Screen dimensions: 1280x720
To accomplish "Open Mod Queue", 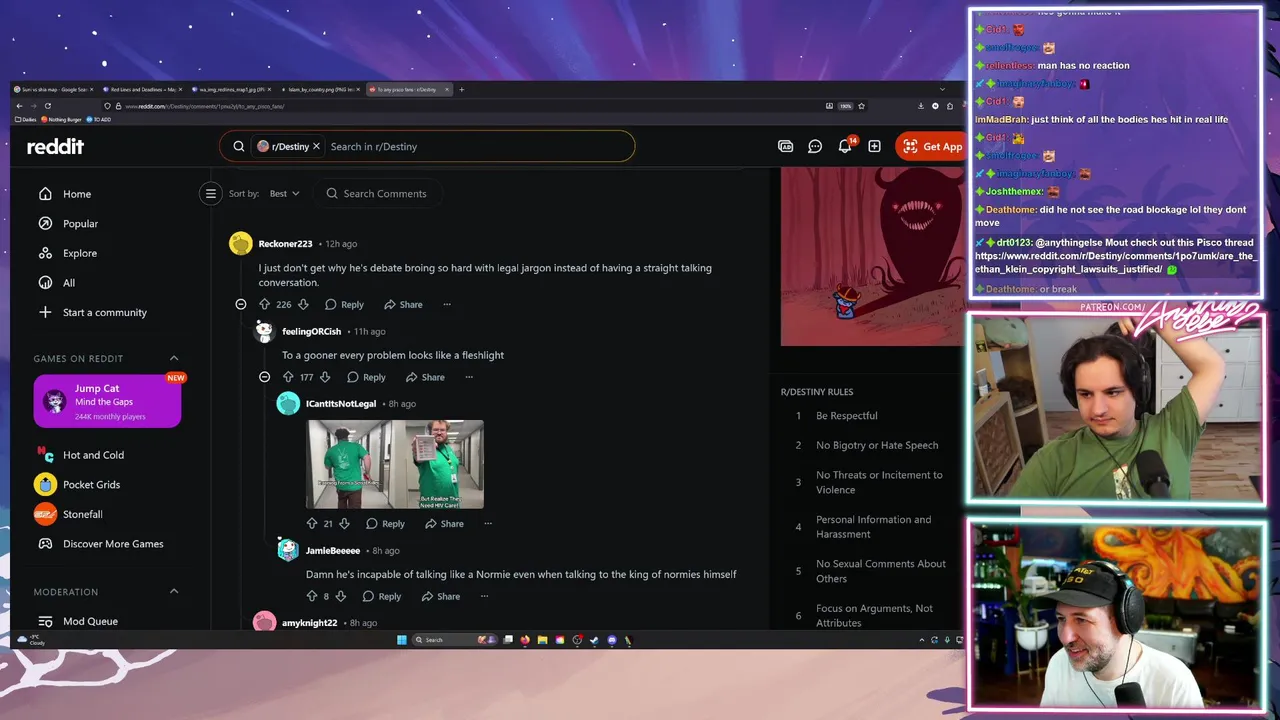I will click(90, 621).
